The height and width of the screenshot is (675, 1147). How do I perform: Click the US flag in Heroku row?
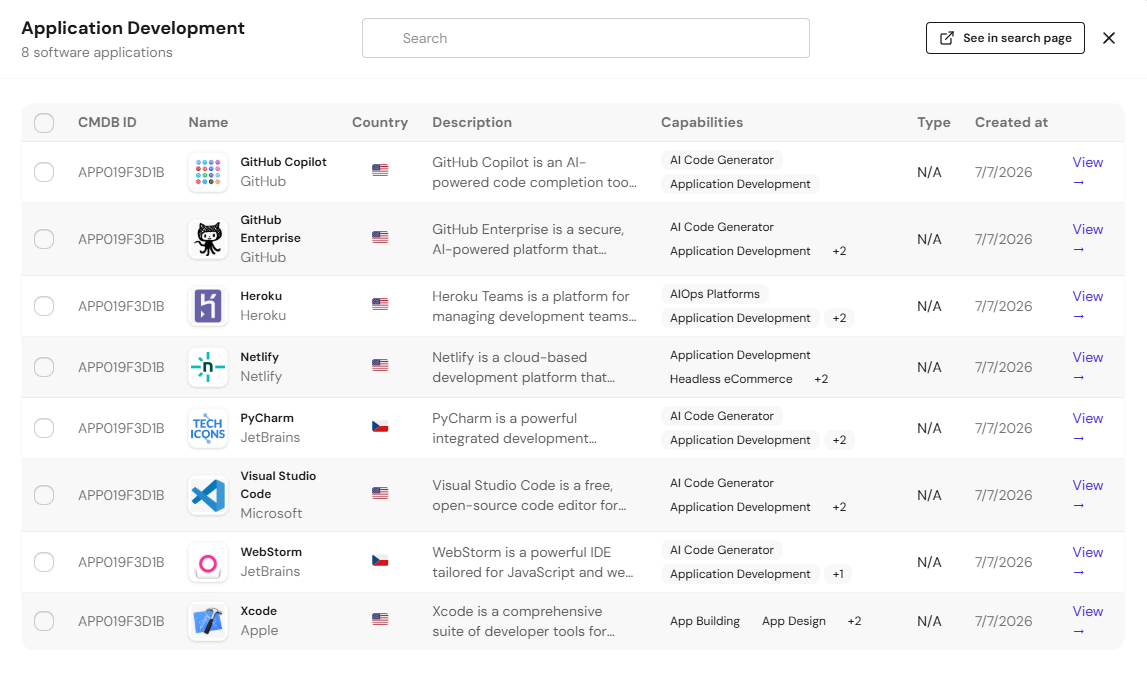[380, 303]
